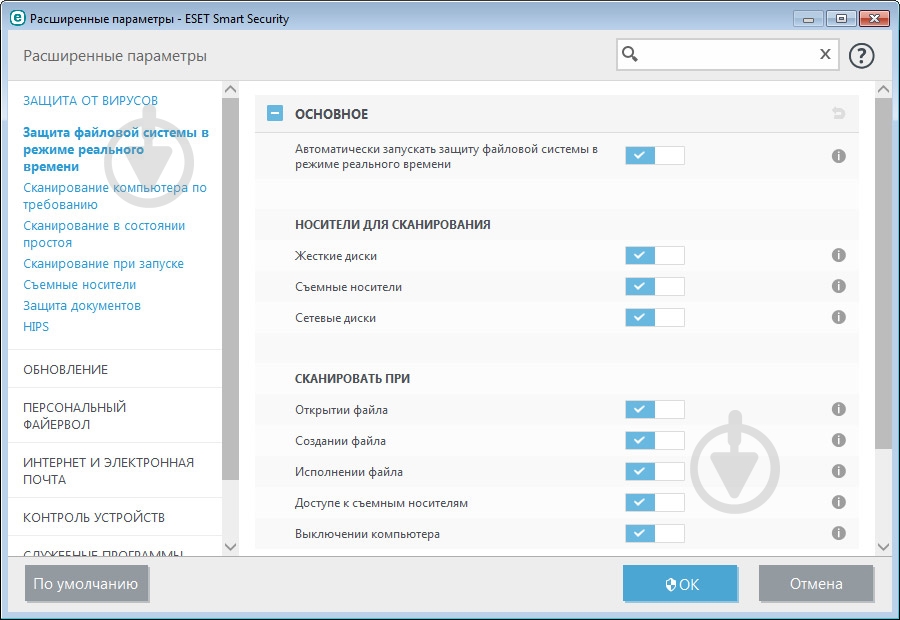The image size is (900, 620).
Task: Confirm settings with the OK button
Action: pos(680,584)
